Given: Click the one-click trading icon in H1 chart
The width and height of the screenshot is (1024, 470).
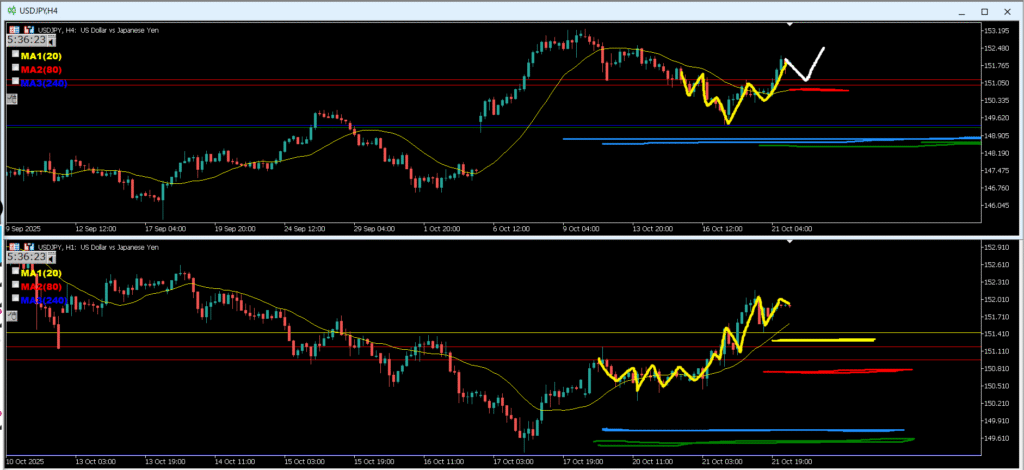Looking at the screenshot, I should (14, 246).
